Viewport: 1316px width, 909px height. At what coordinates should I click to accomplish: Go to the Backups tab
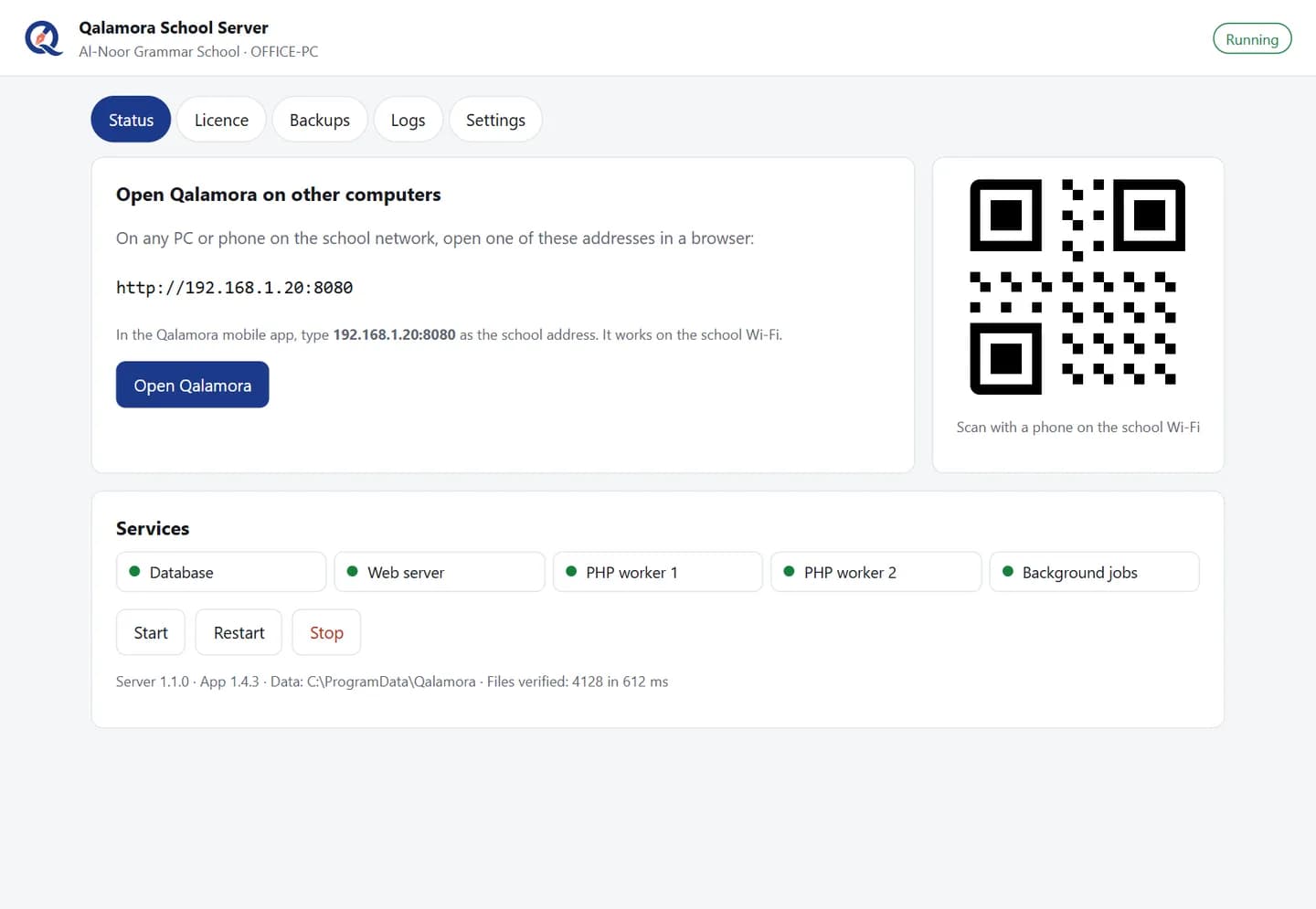click(x=320, y=120)
